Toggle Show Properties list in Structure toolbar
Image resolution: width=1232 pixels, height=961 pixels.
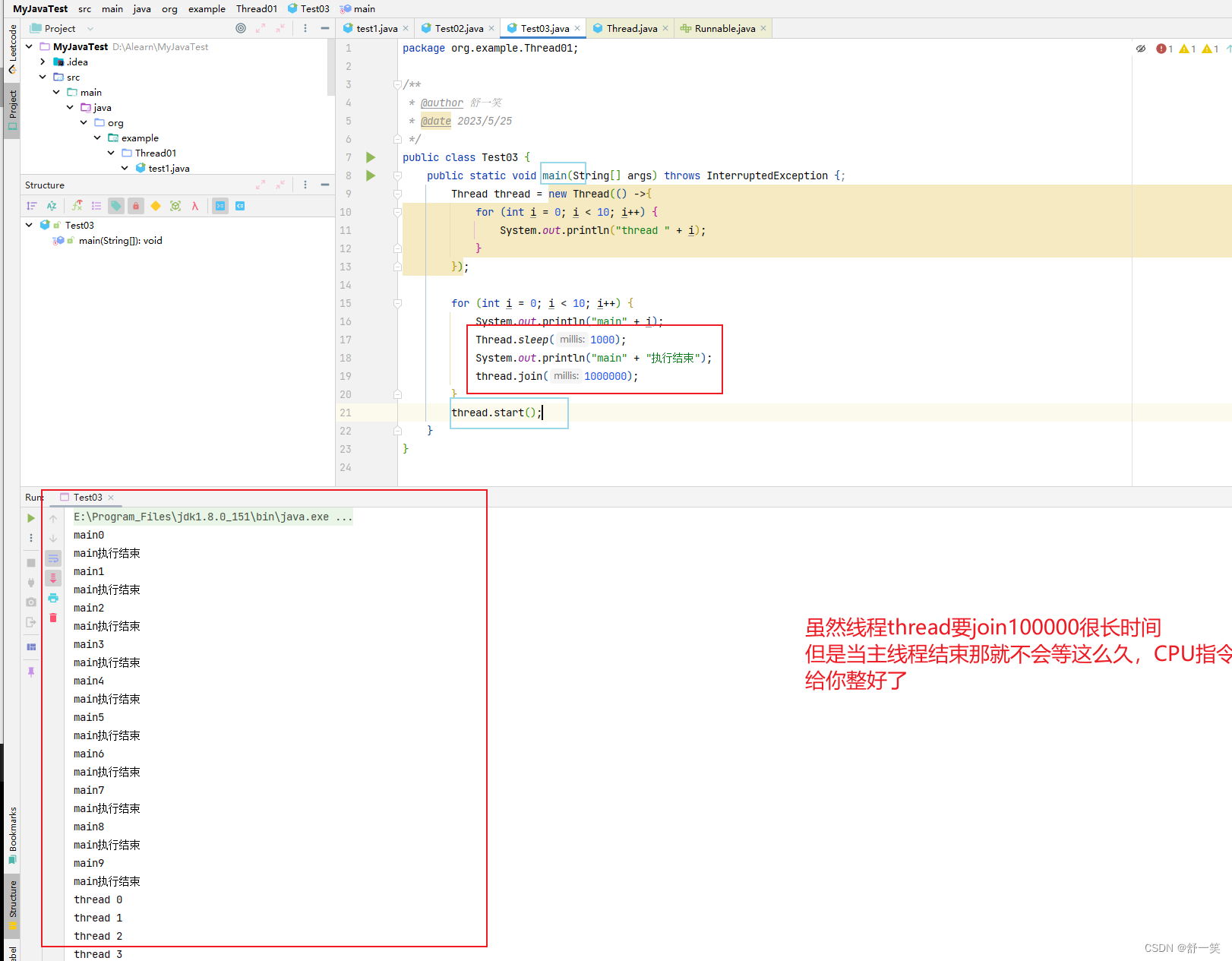[96, 206]
